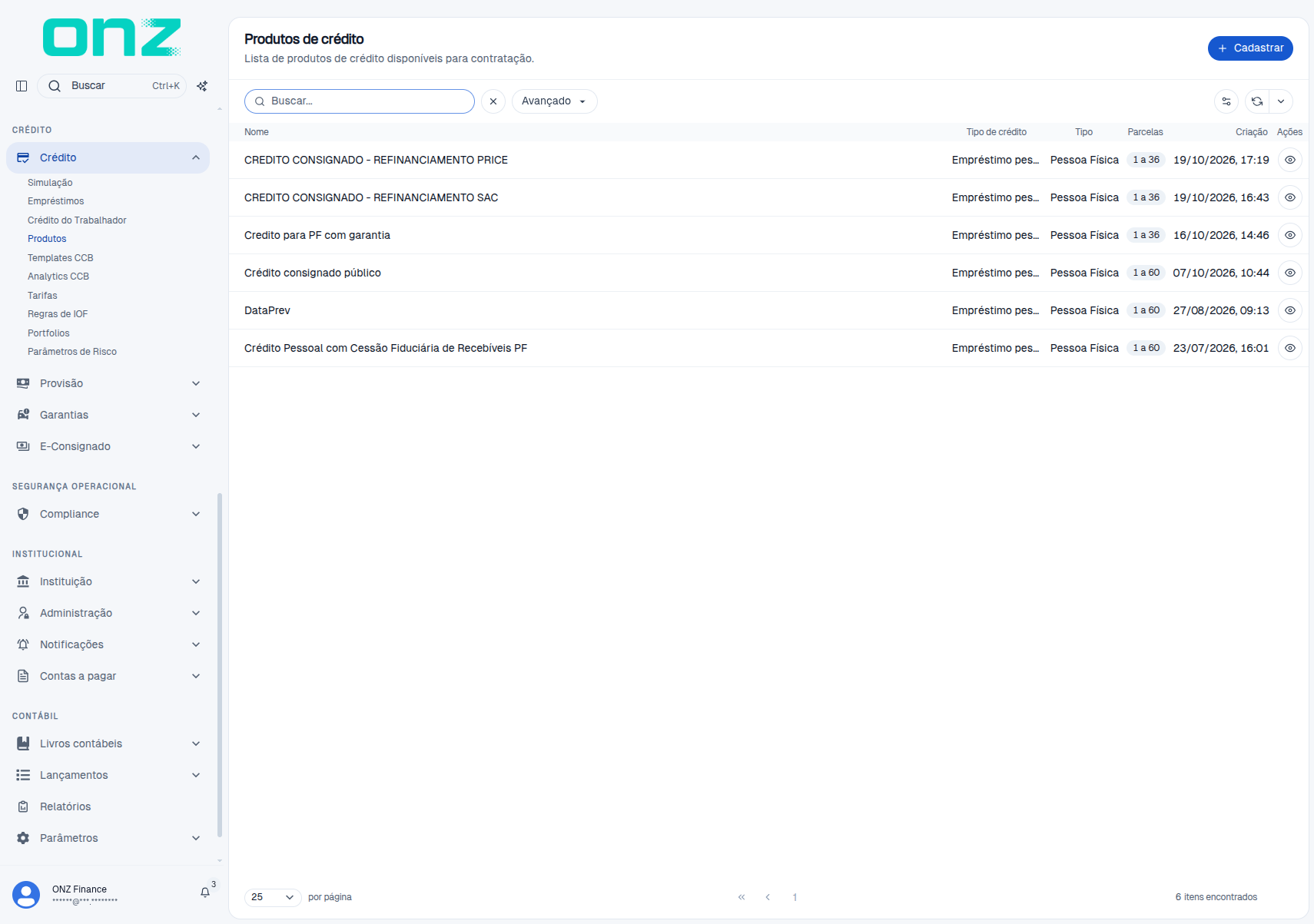
Task: View CREDITO CONSIGNADO - REFINANCIAMENTO PRICE details eye
Action: click(1290, 160)
